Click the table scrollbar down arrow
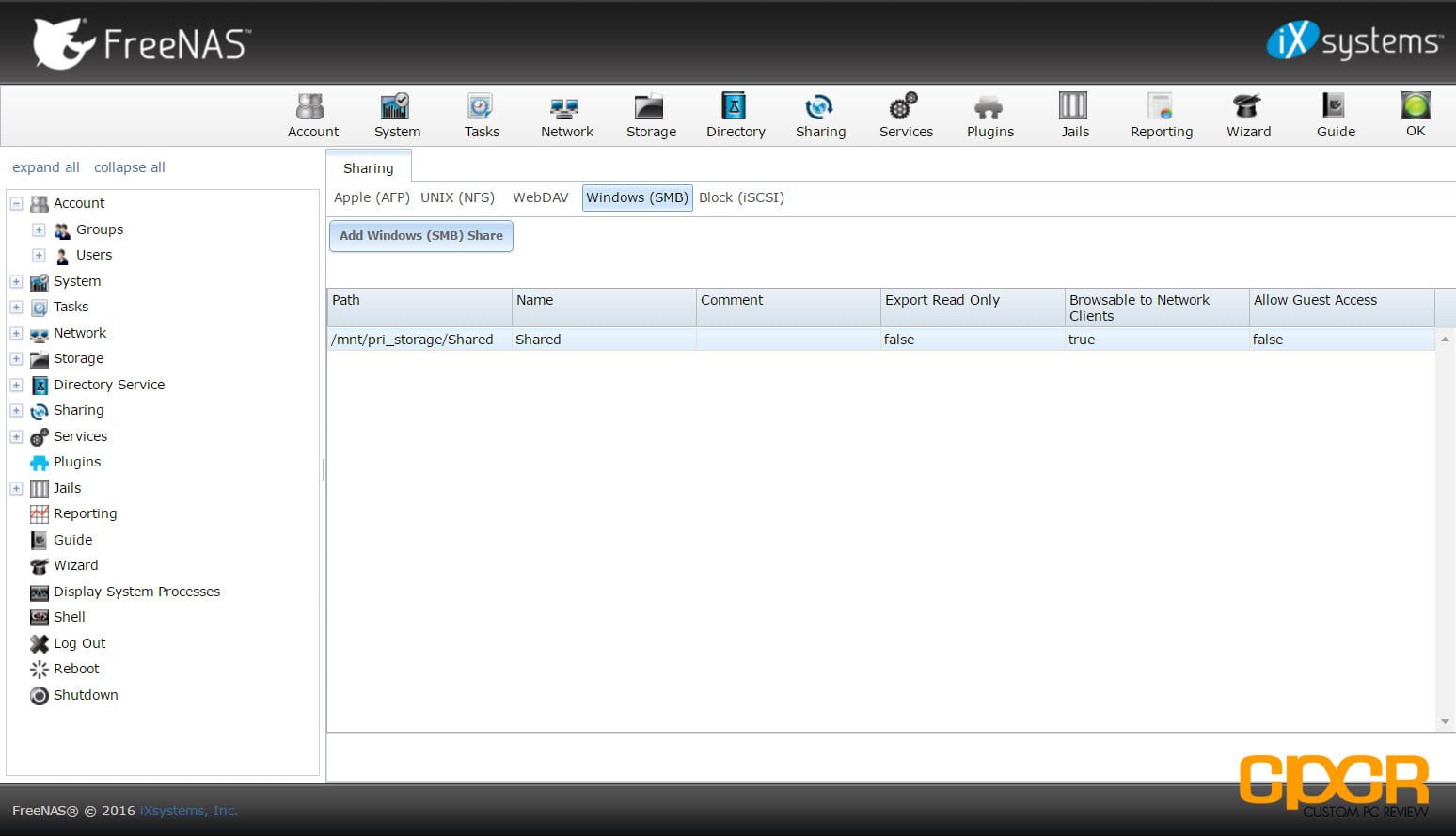Viewport: 1456px width, 837px height. (1445, 722)
